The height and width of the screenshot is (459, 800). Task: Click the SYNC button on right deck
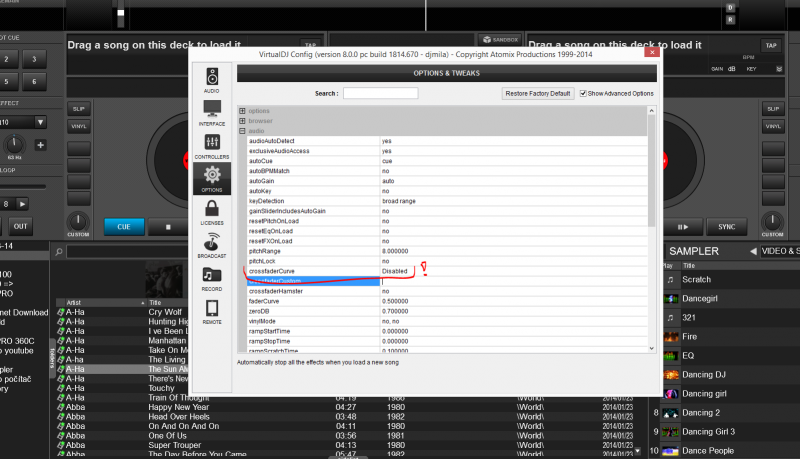(727, 227)
